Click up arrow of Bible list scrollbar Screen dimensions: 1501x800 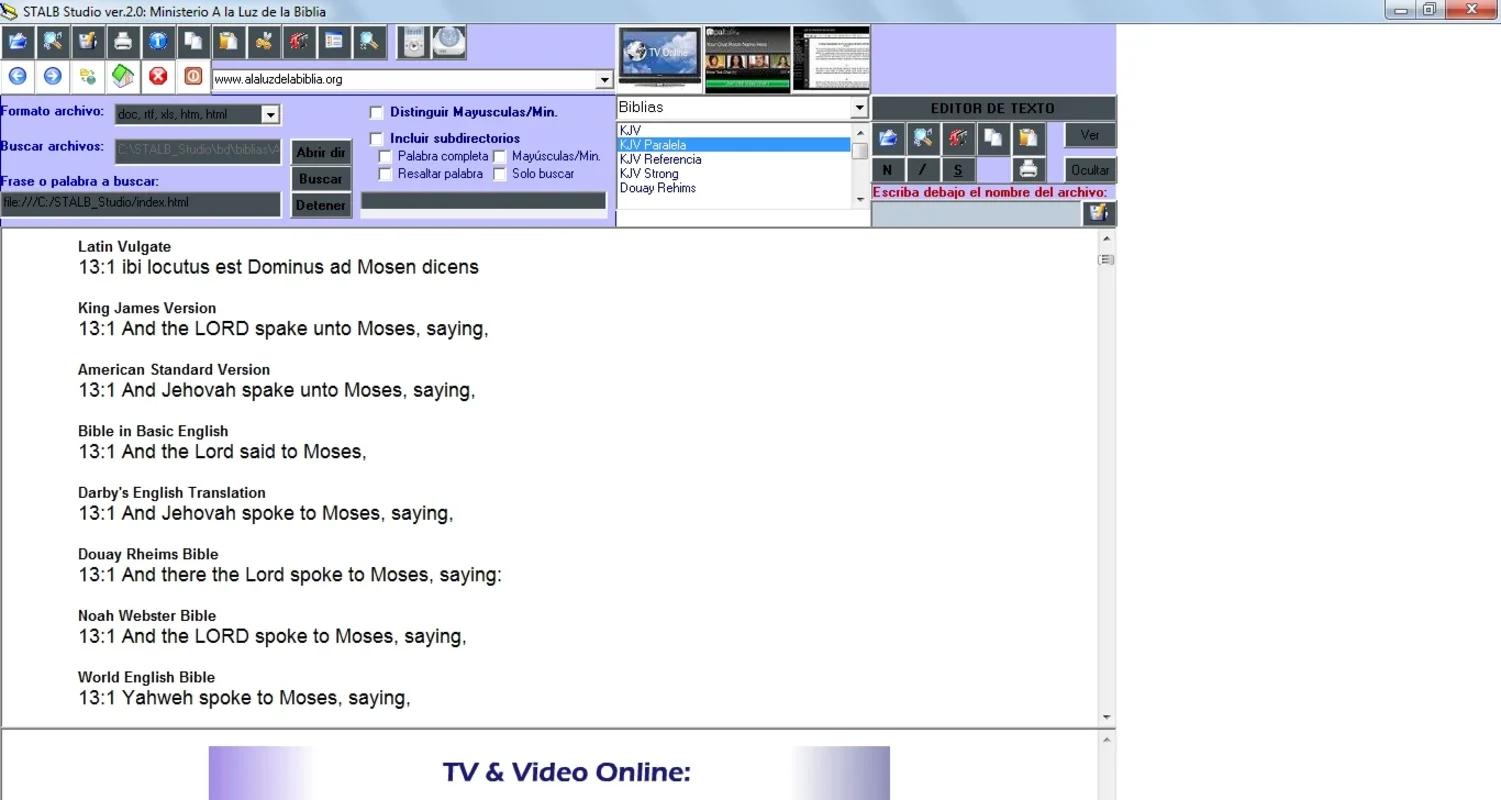pos(860,131)
